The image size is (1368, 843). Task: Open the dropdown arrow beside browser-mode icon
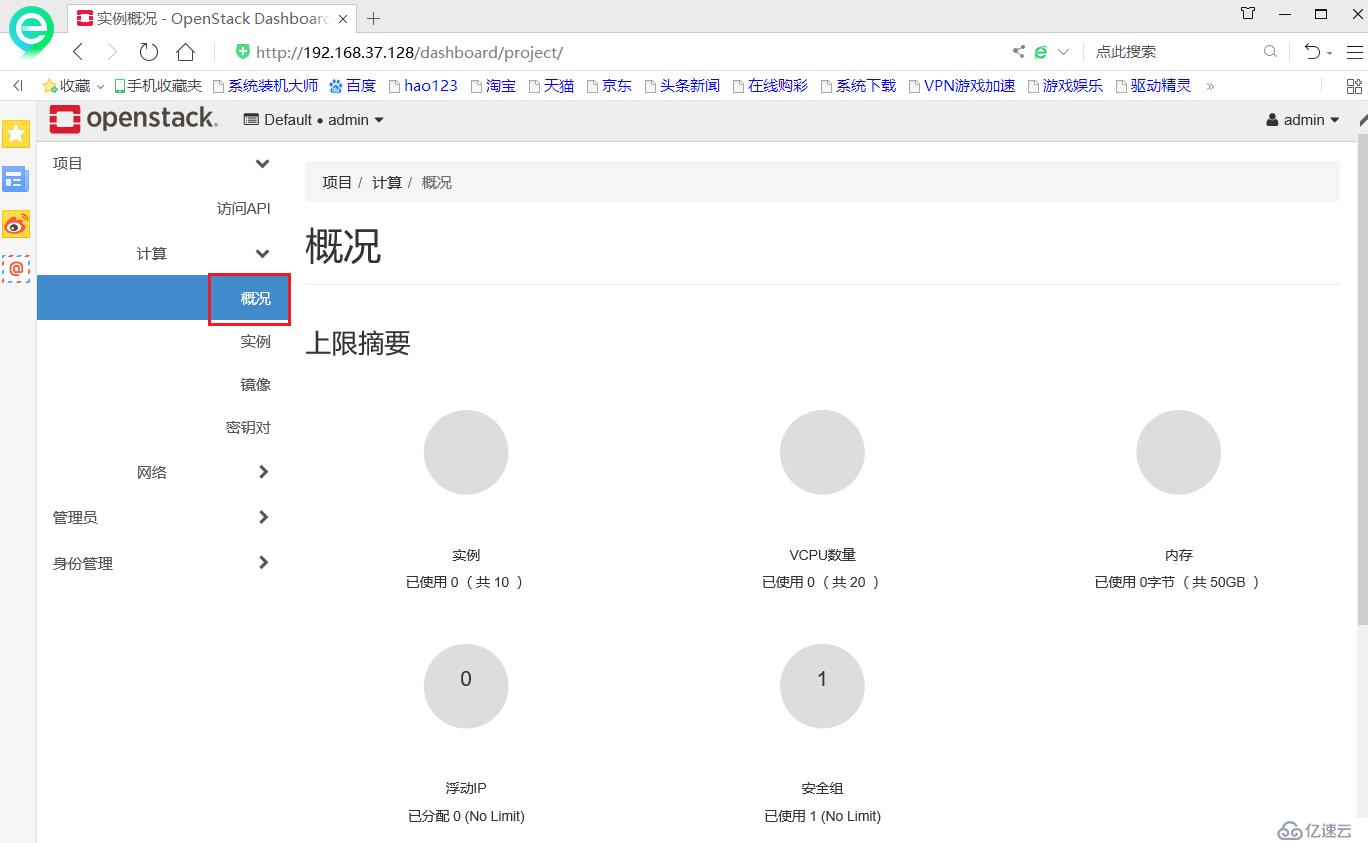tap(1063, 52)
